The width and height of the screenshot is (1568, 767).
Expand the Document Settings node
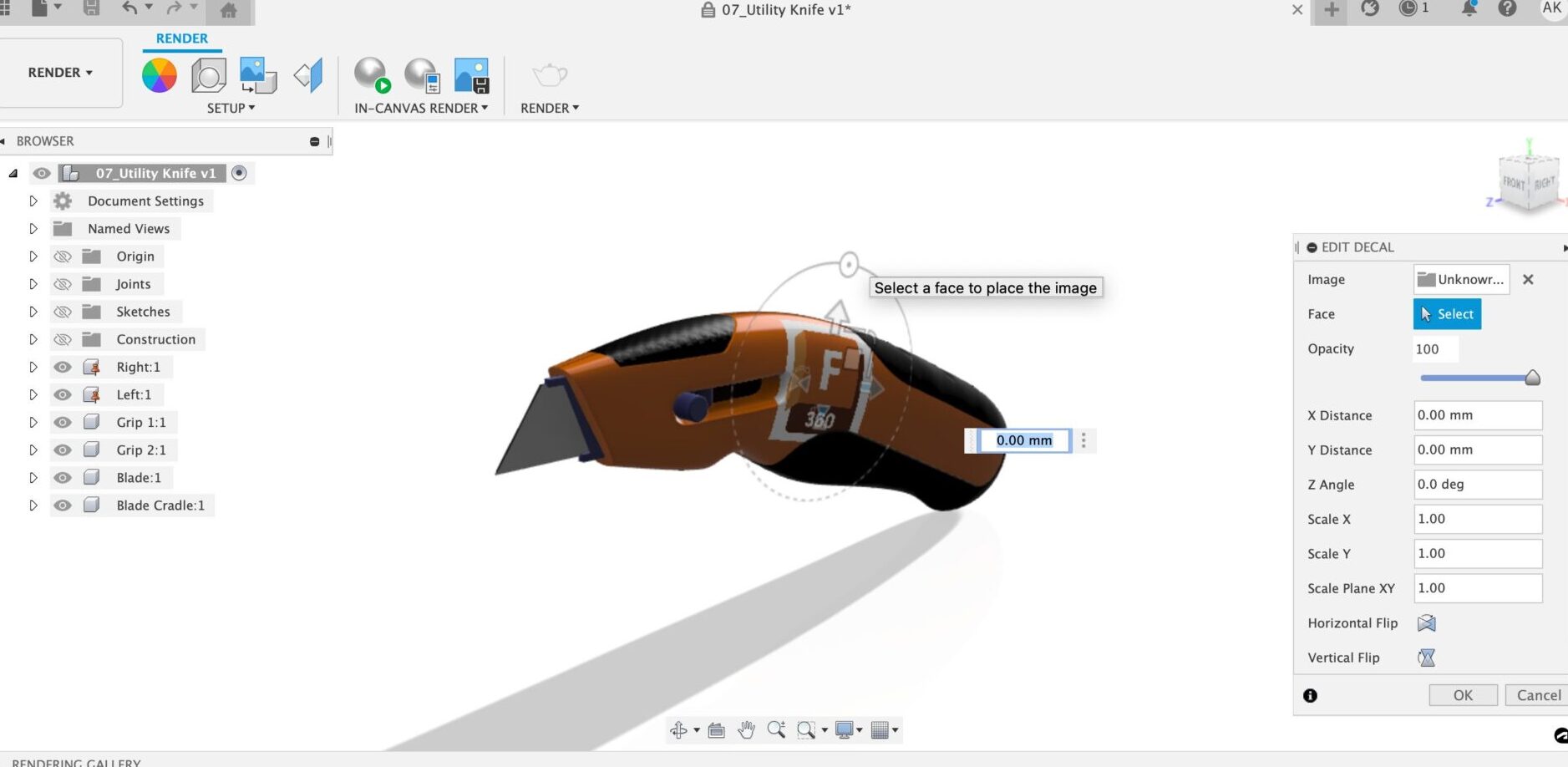pyautogui.click(x=33, y=201)
